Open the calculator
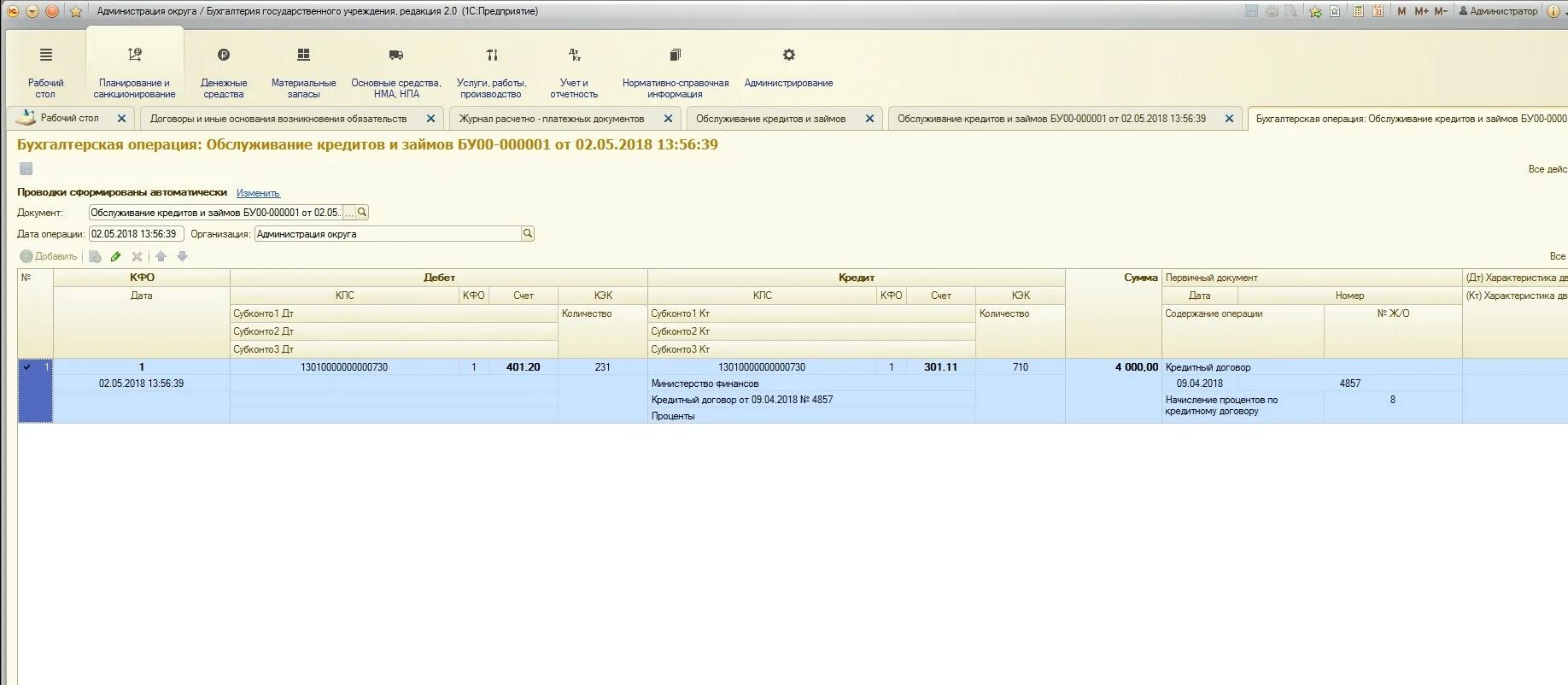1568x685 pixels. coord(1358,11)
